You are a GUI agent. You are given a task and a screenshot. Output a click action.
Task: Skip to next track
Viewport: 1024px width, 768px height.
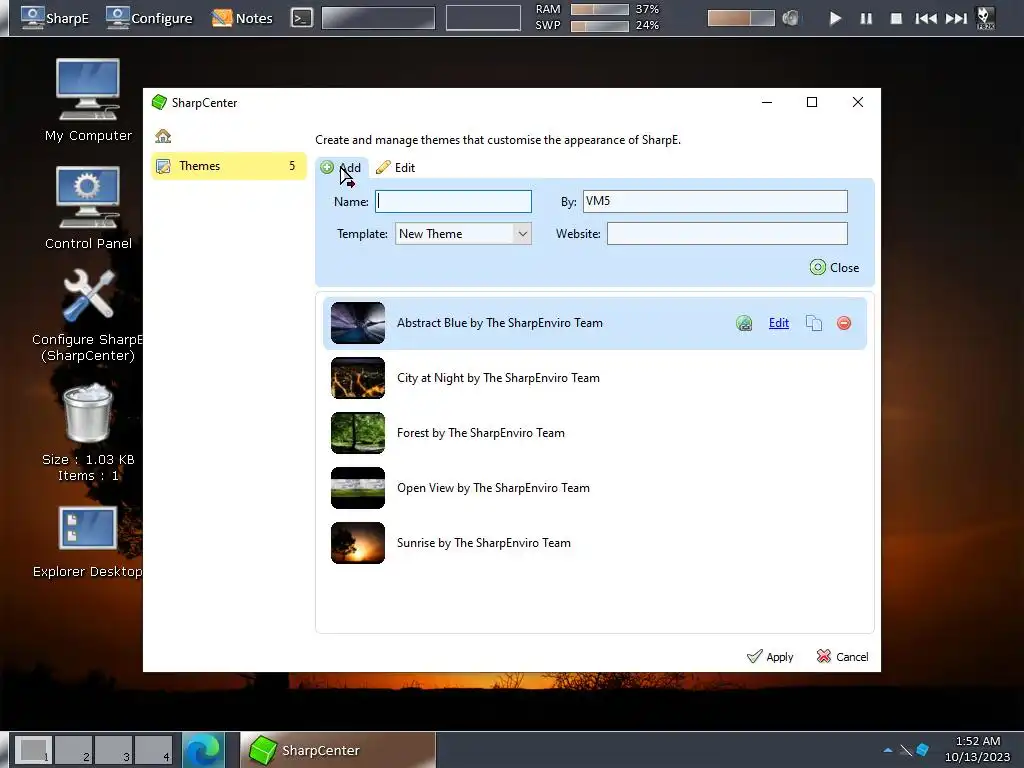click(956, 18)
